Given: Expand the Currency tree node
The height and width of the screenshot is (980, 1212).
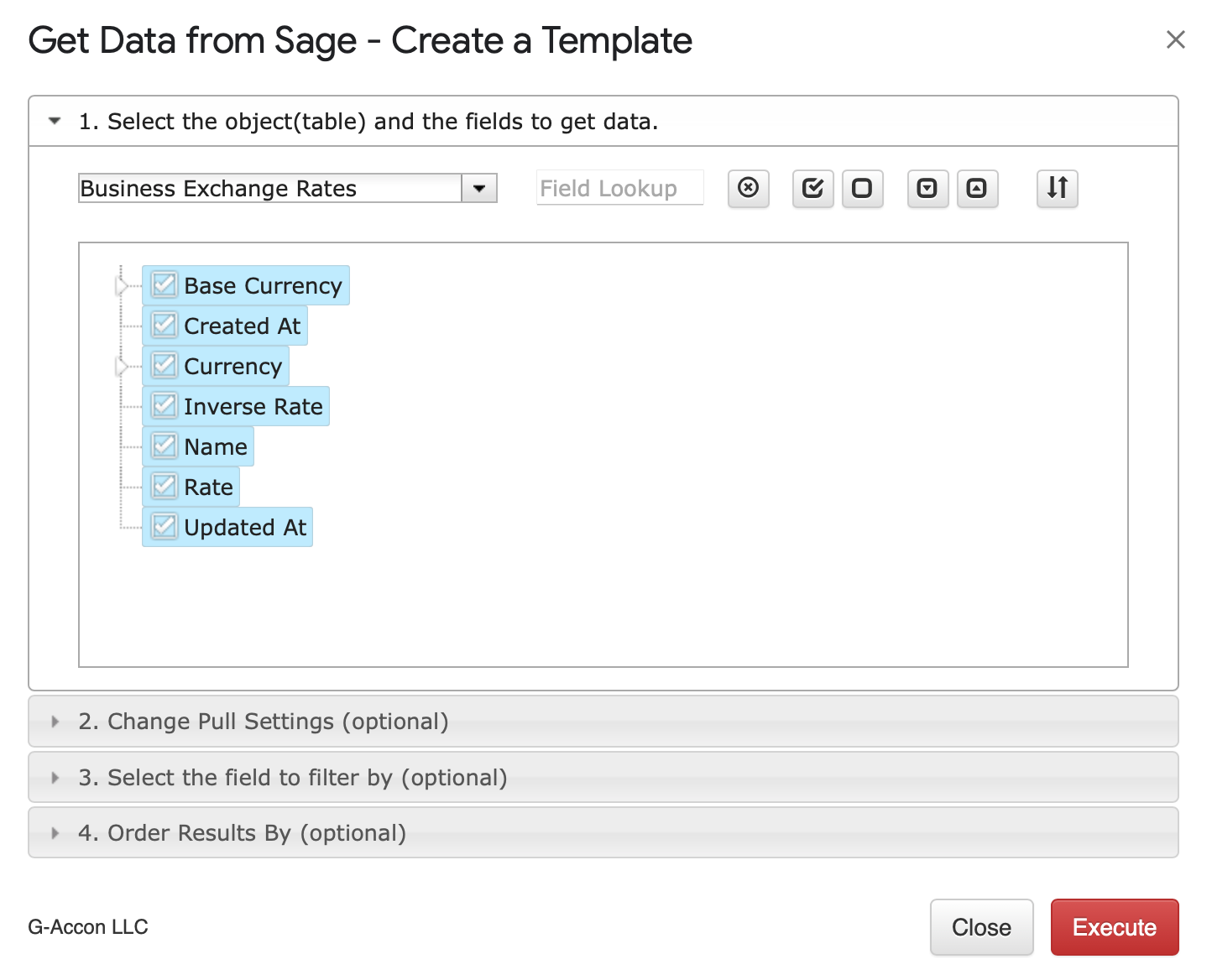Looking at the screenshot, I should coord(123,367).
